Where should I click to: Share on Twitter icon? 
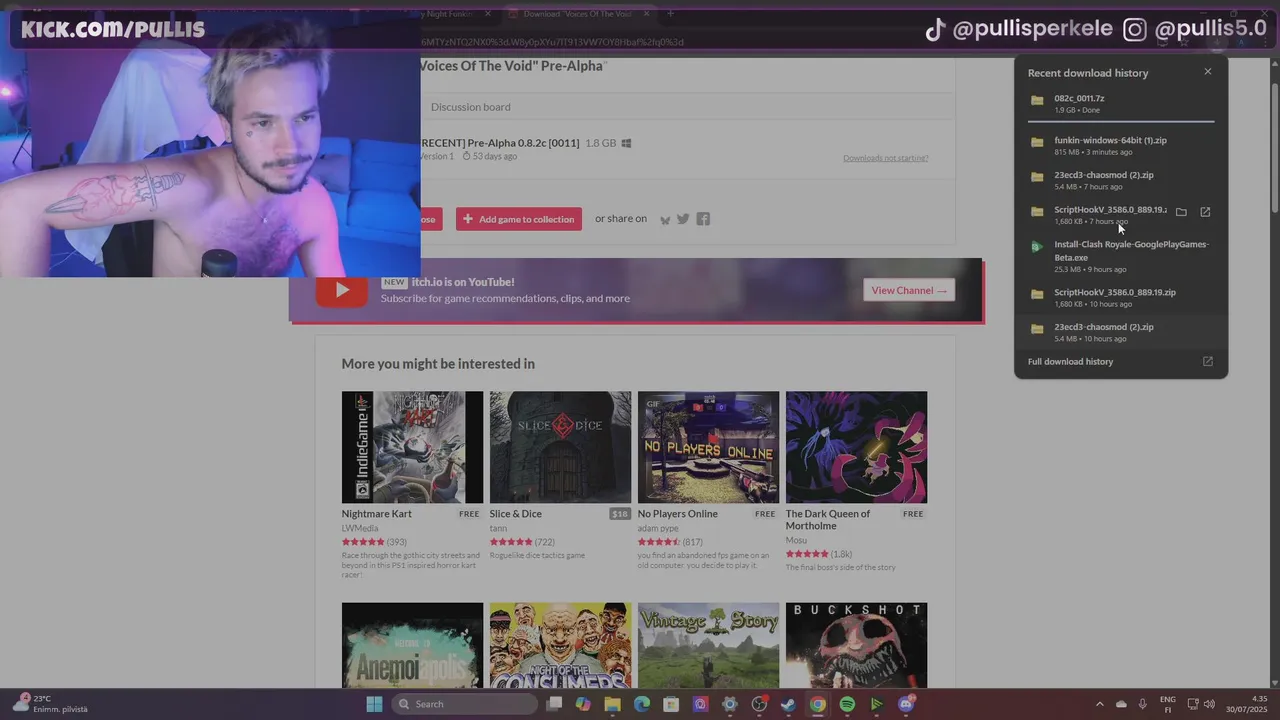pyautogui.click(x=683, y=219)
